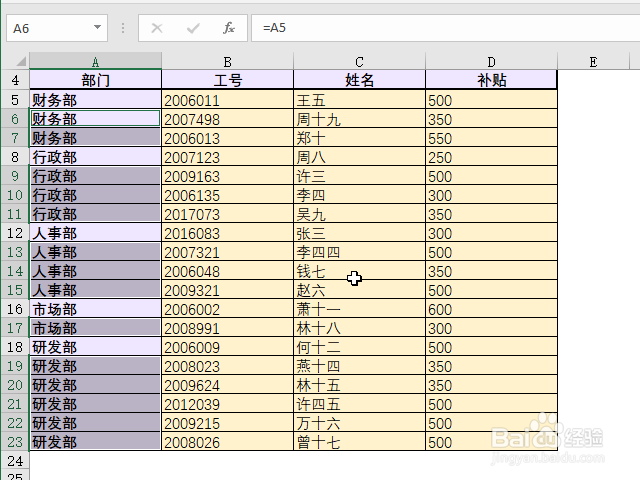Click employee ID 2006135
Viewport: 640px width, 480px height.
192,196
